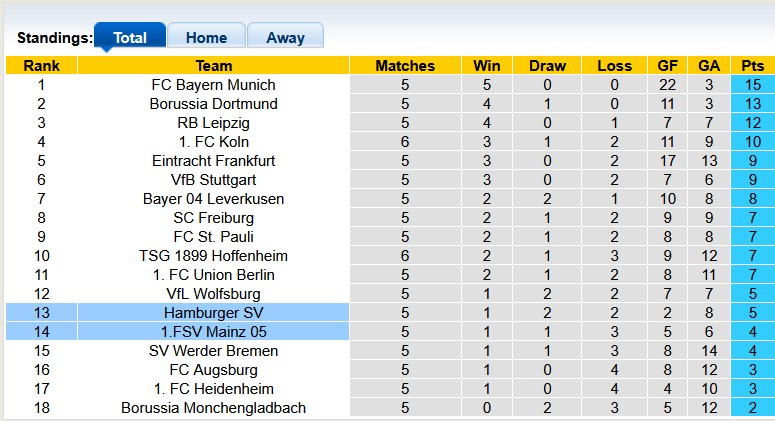Image resolution: width=775 pixels, height=421 pixels.
Task: Click the Loss column header
Action: tap(614, 66)
